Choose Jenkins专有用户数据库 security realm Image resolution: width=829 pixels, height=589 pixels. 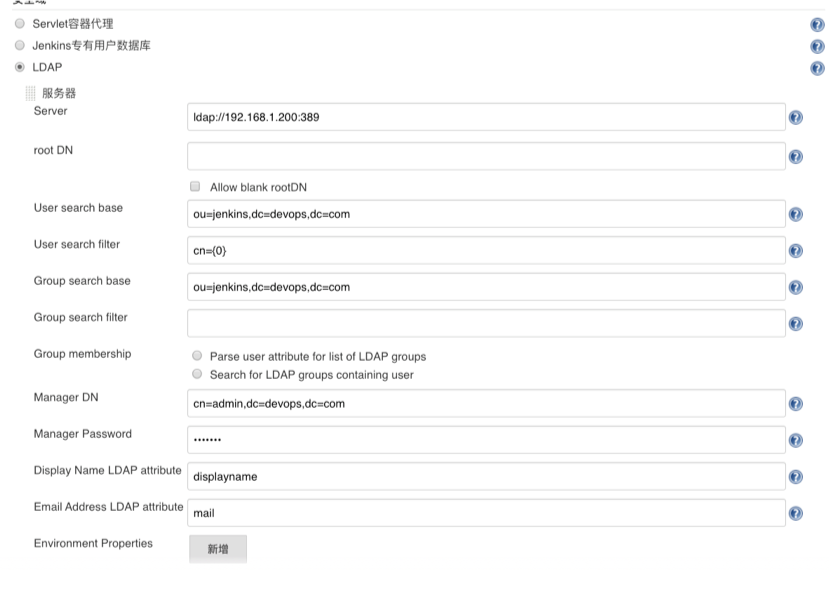tap(20, 46)
